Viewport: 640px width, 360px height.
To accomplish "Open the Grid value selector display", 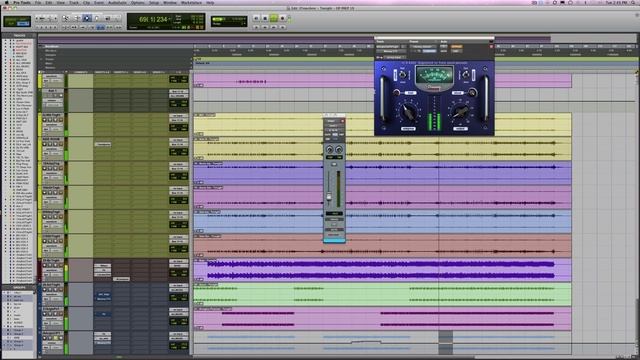I will [x=229, y=19].
